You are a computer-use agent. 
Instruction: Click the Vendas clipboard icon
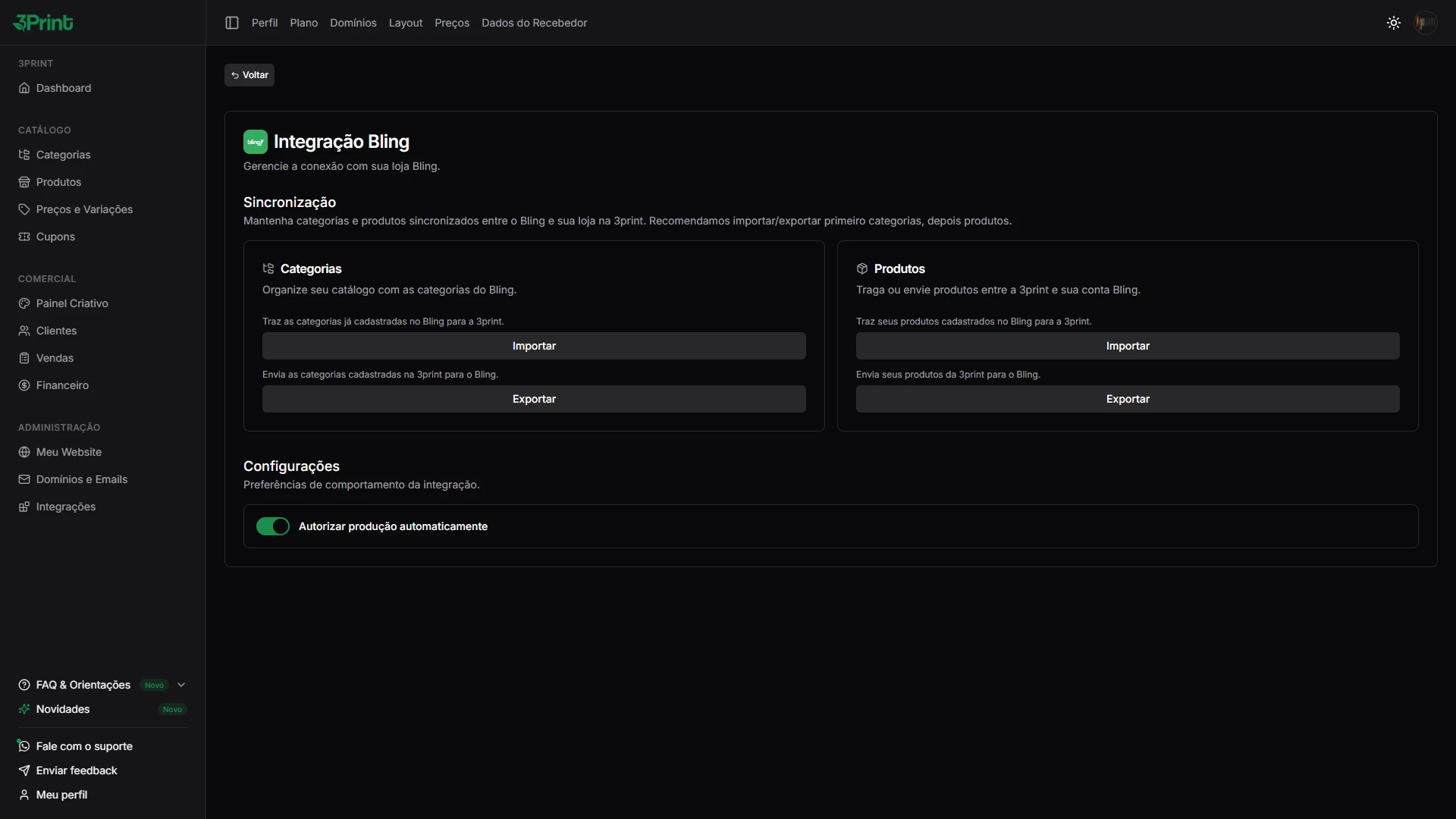[24, 358]
